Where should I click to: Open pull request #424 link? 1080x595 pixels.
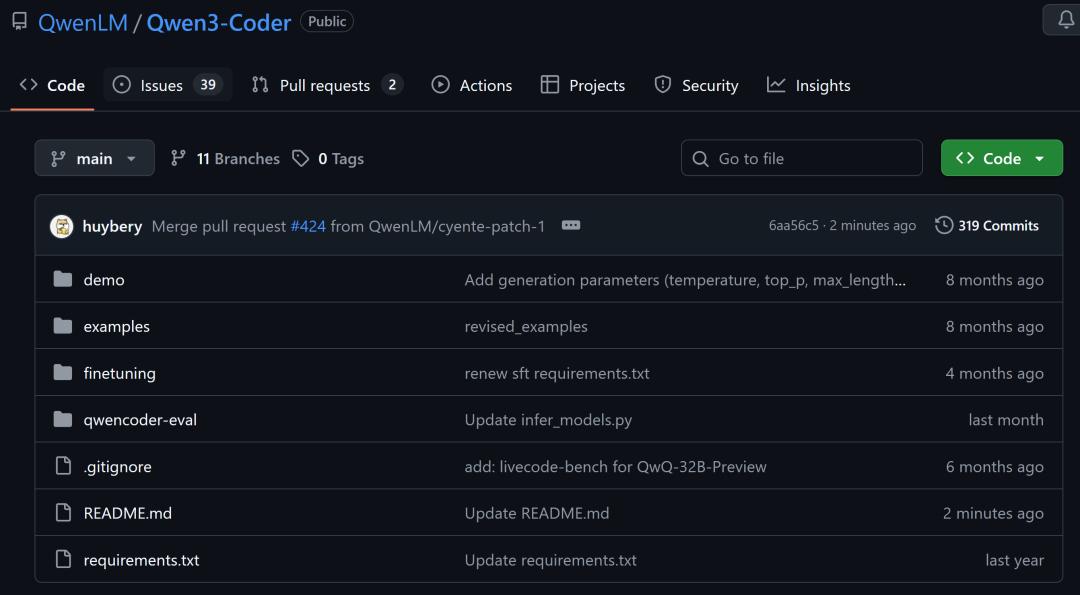(x=309, y=226)
